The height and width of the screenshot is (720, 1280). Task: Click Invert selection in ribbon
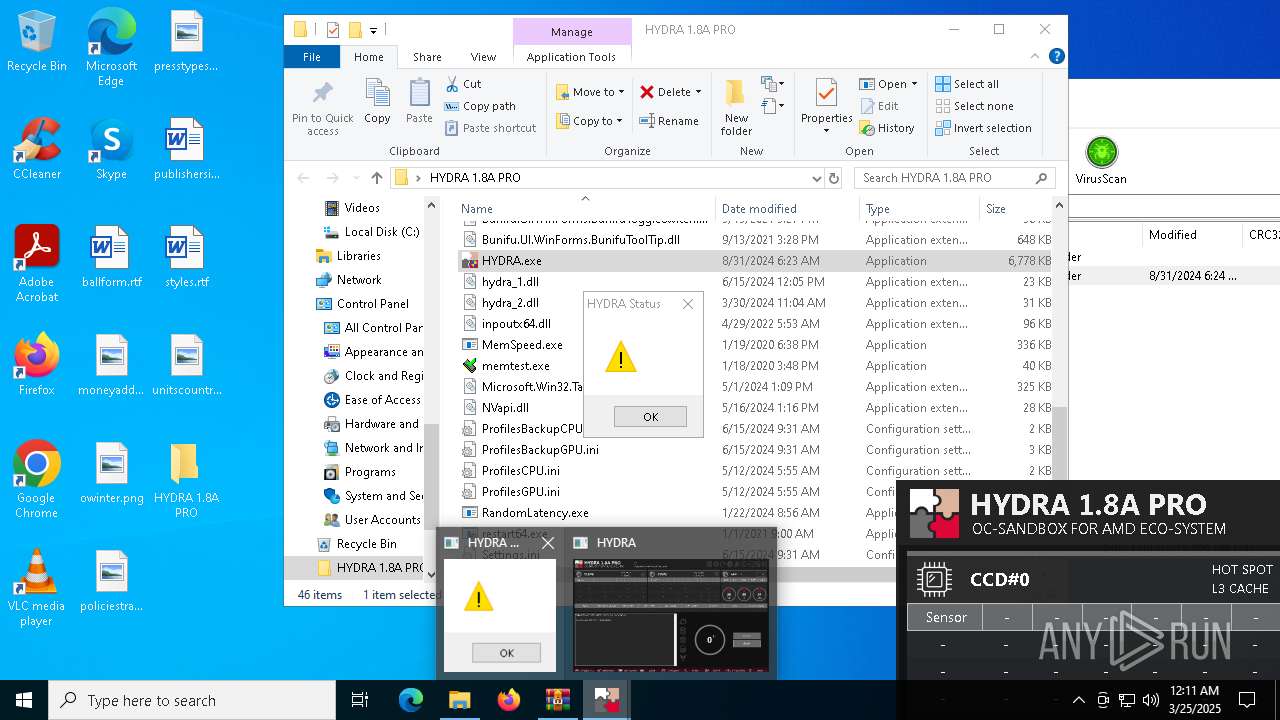pos(983,128)
